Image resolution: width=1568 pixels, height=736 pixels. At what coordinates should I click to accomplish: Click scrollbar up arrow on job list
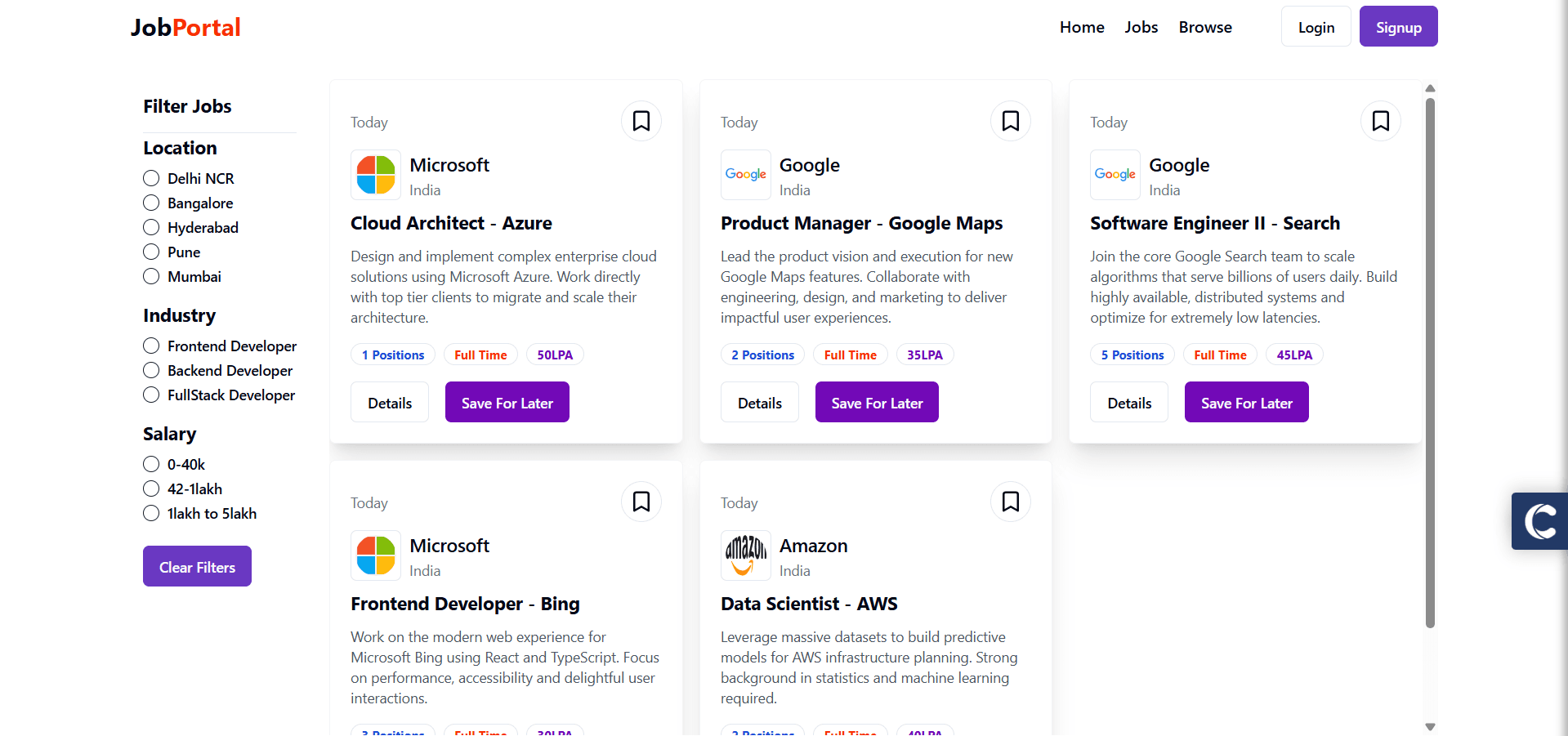1430,88
